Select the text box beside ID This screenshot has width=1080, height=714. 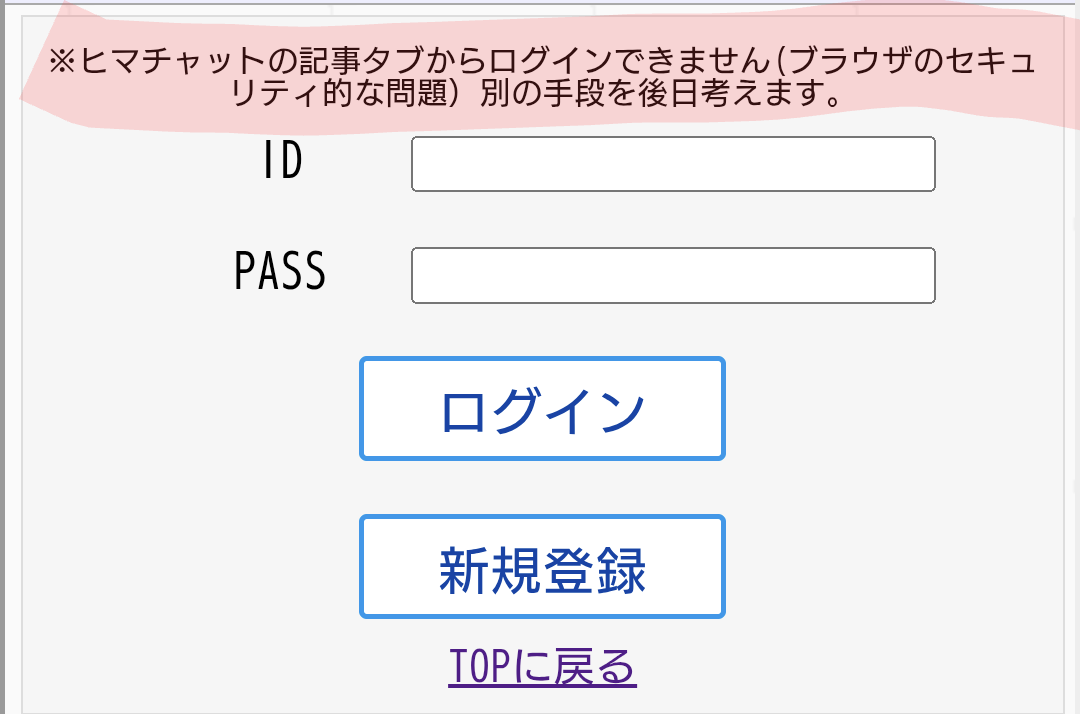click(x=673, y=164)
